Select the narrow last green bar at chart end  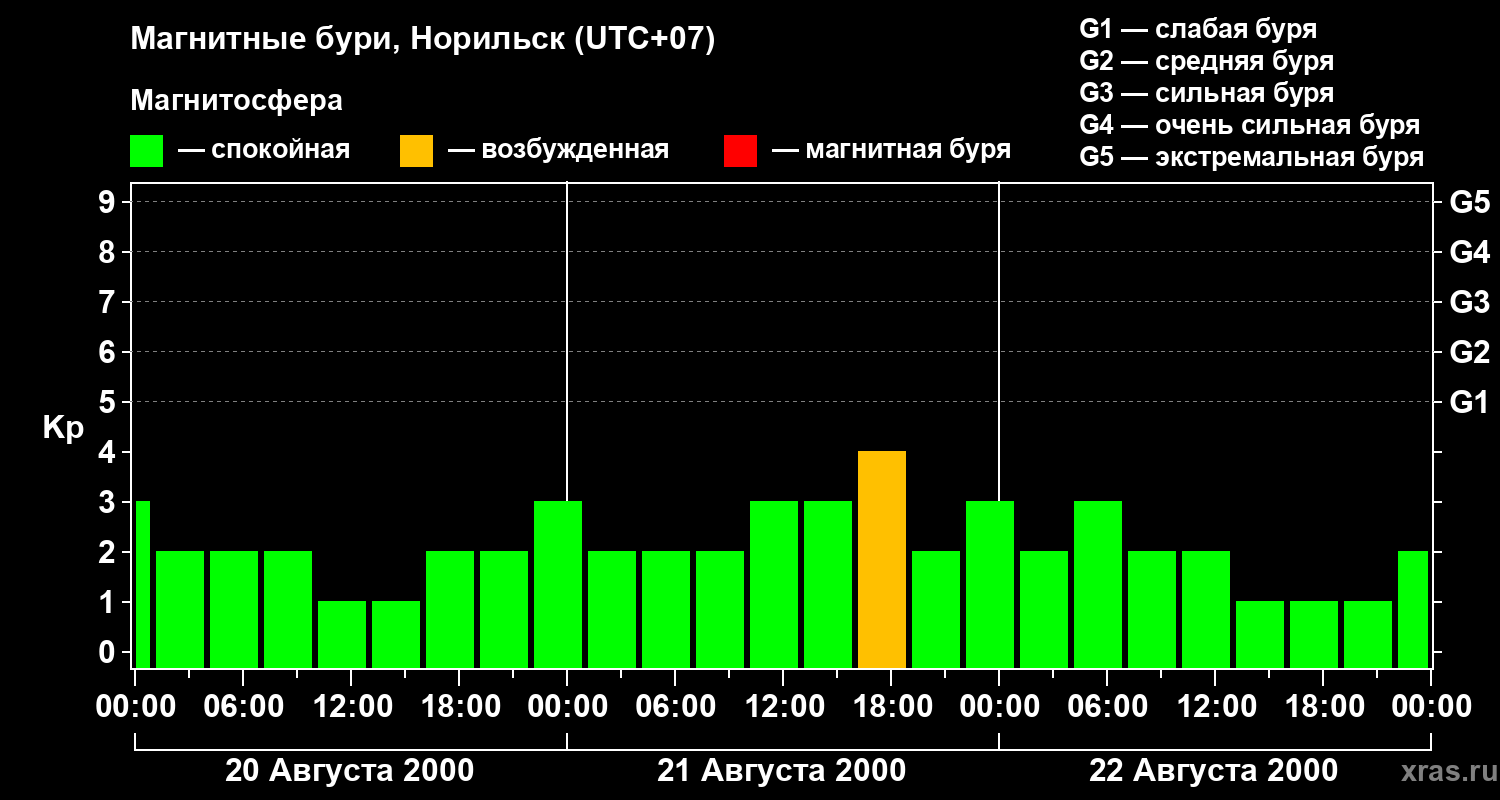pyautogui.click(x=1413, y=609)
